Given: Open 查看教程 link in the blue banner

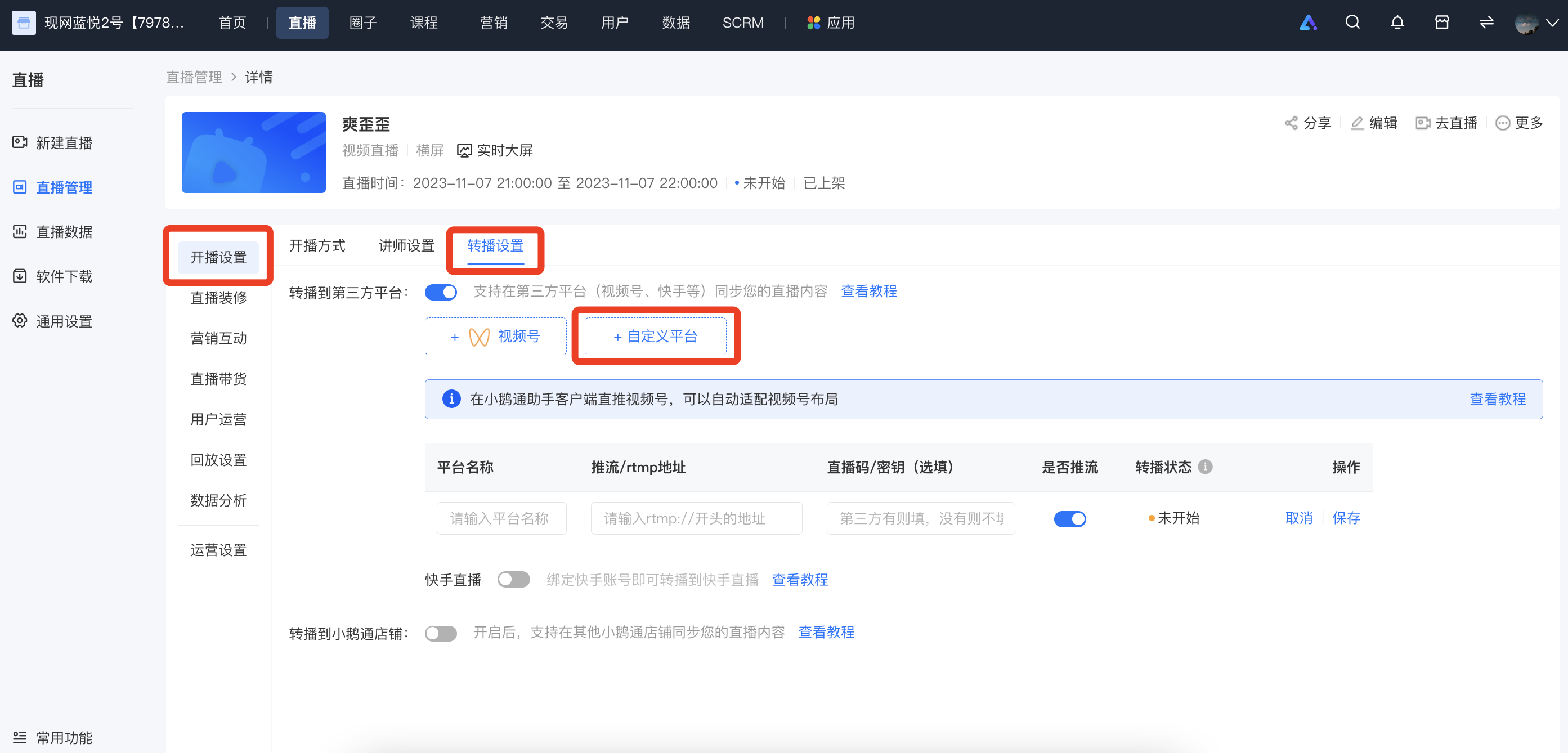Looking at the screenshot, I should click(x=1498, y=398).
